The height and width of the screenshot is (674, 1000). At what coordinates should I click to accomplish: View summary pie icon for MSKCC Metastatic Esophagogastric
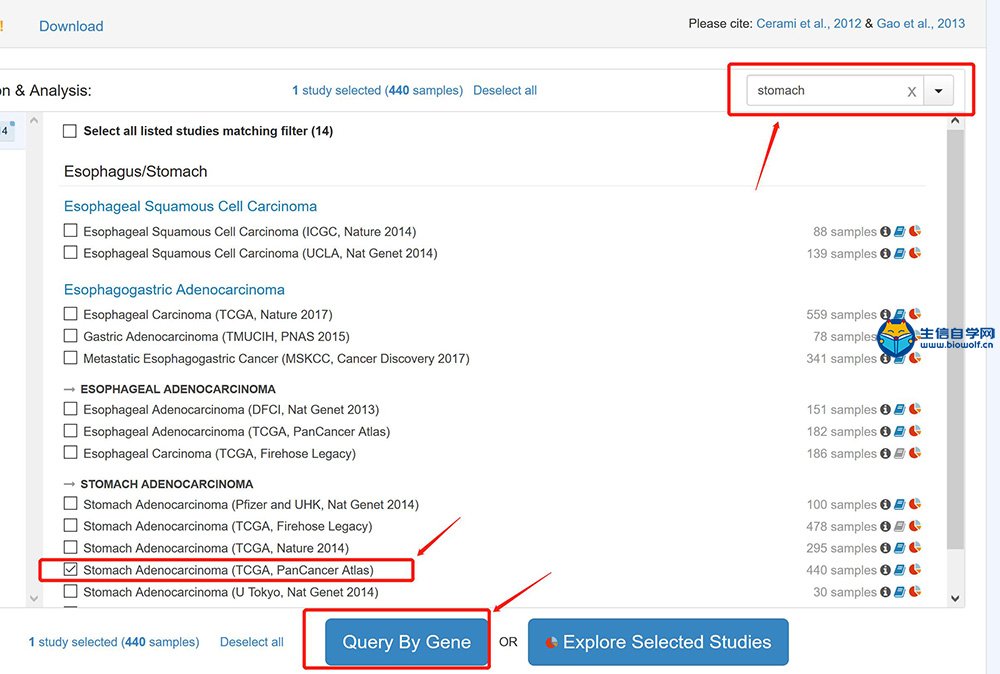(915, 358)
